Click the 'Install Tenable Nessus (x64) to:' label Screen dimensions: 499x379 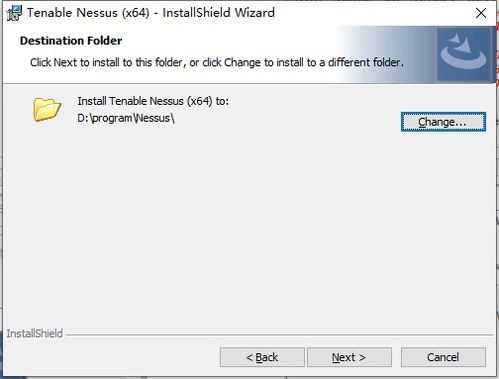pos(153,101)
